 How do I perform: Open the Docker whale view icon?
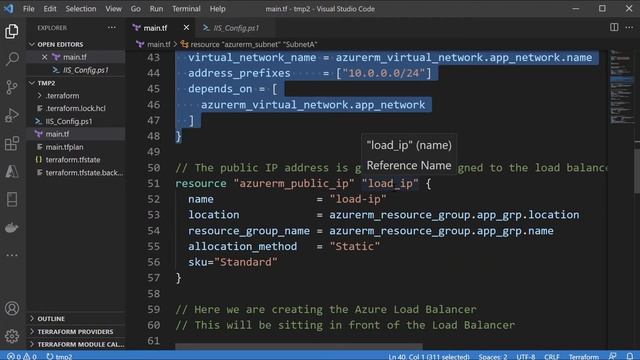12,228
